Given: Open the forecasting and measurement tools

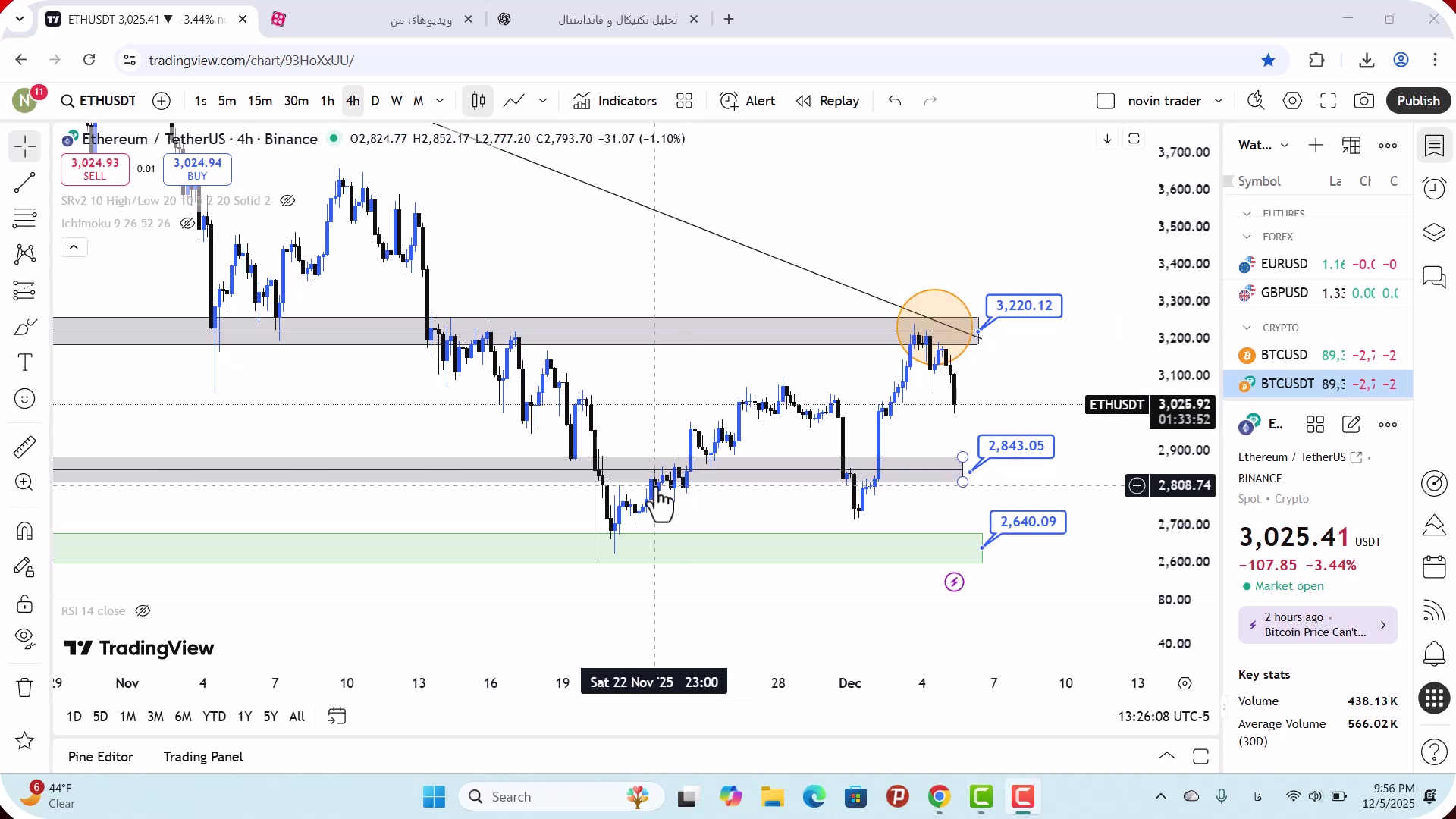Looking at the screenshot, I should click(24, 290).
